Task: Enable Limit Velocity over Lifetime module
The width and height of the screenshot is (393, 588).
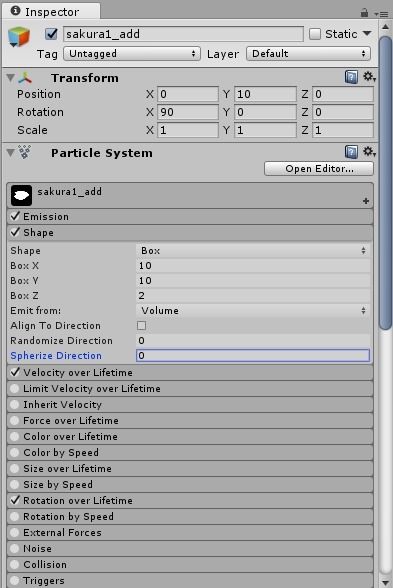Action: coord(15,388)
